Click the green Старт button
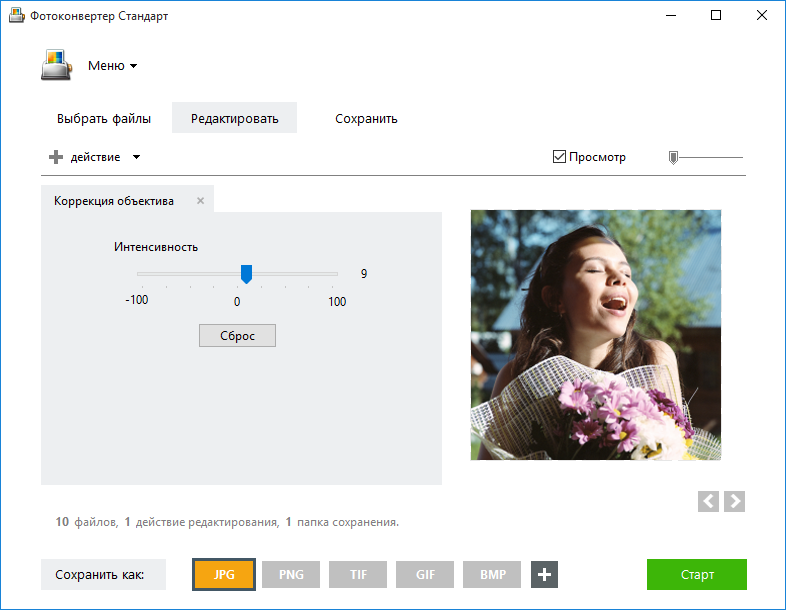This screenshot has height=610, width=786. pos(697,574)
